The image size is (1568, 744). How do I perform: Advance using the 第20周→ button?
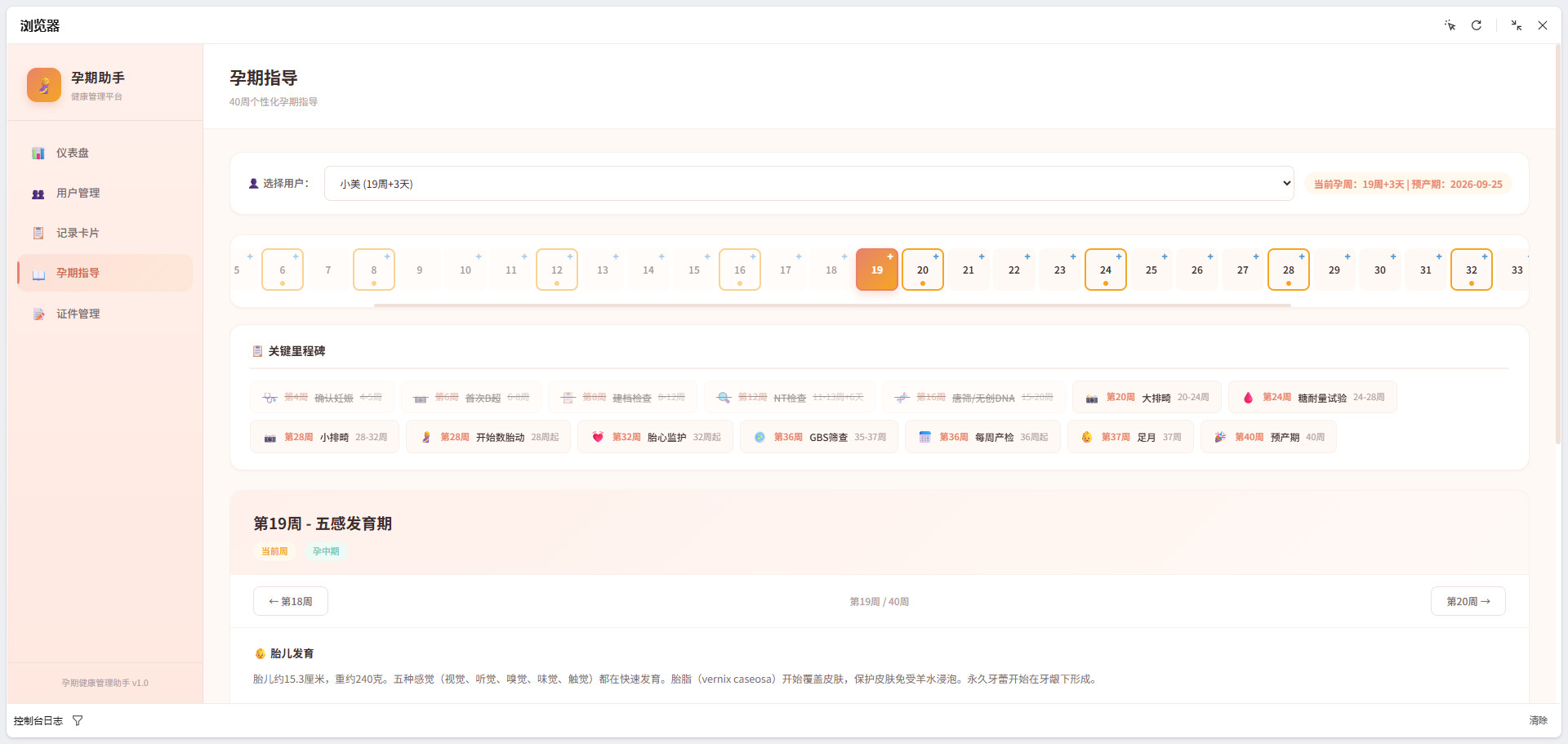click(x=1468, y=601)
